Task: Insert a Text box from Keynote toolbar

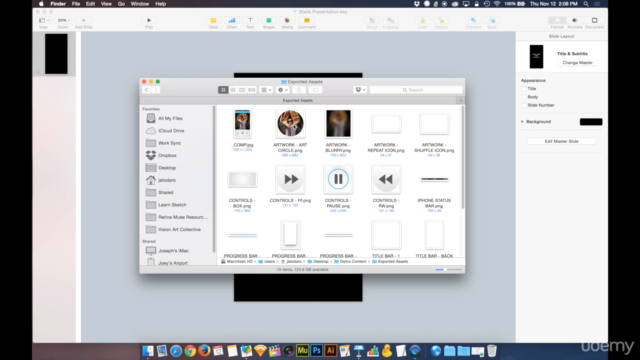Action: [250, 23]
